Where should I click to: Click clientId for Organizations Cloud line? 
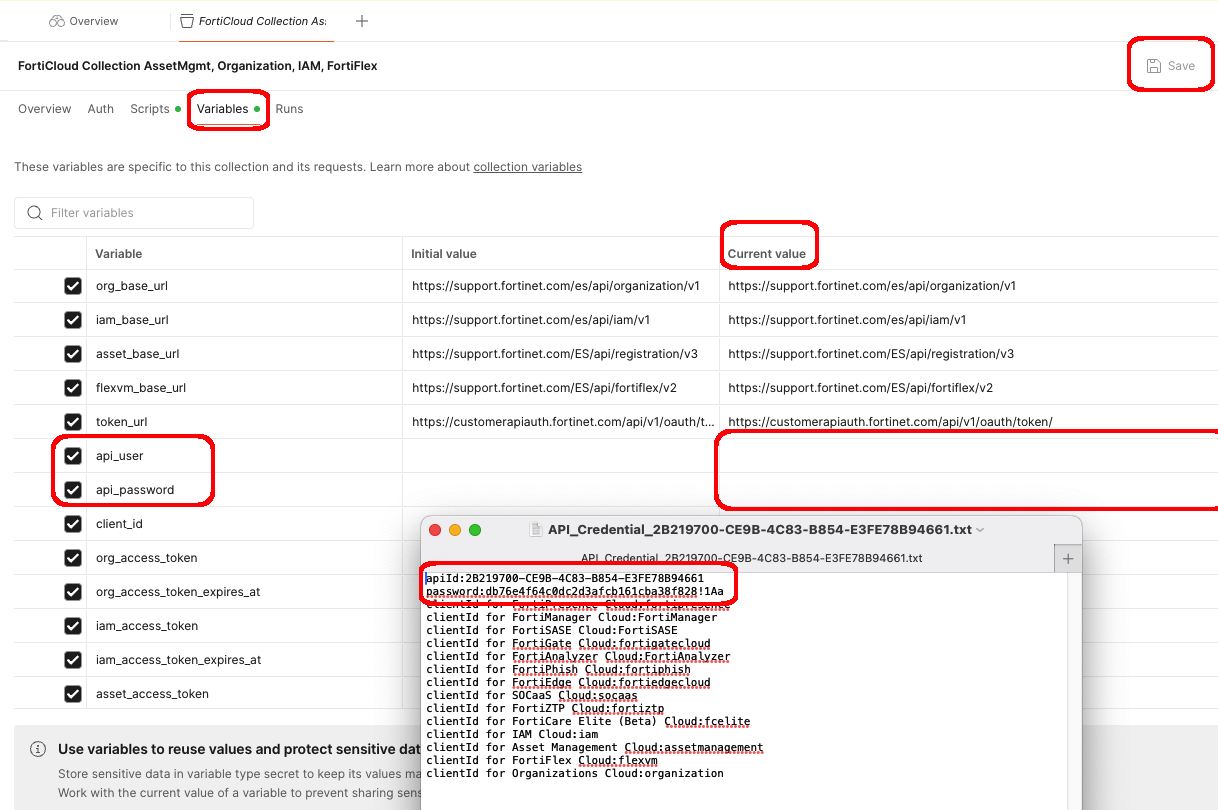click(575, 773)
